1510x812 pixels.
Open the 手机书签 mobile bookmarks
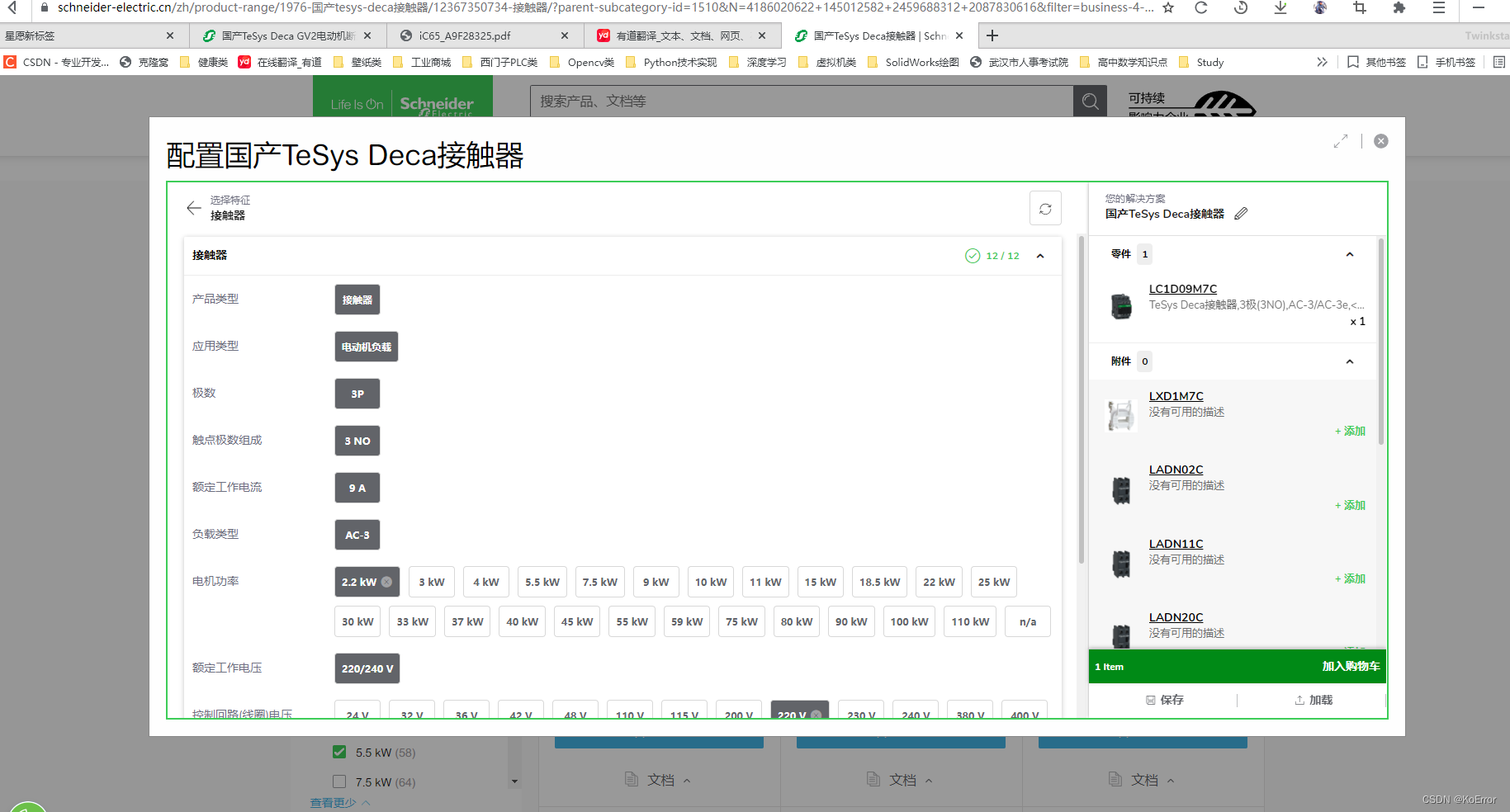(1446, 62)
